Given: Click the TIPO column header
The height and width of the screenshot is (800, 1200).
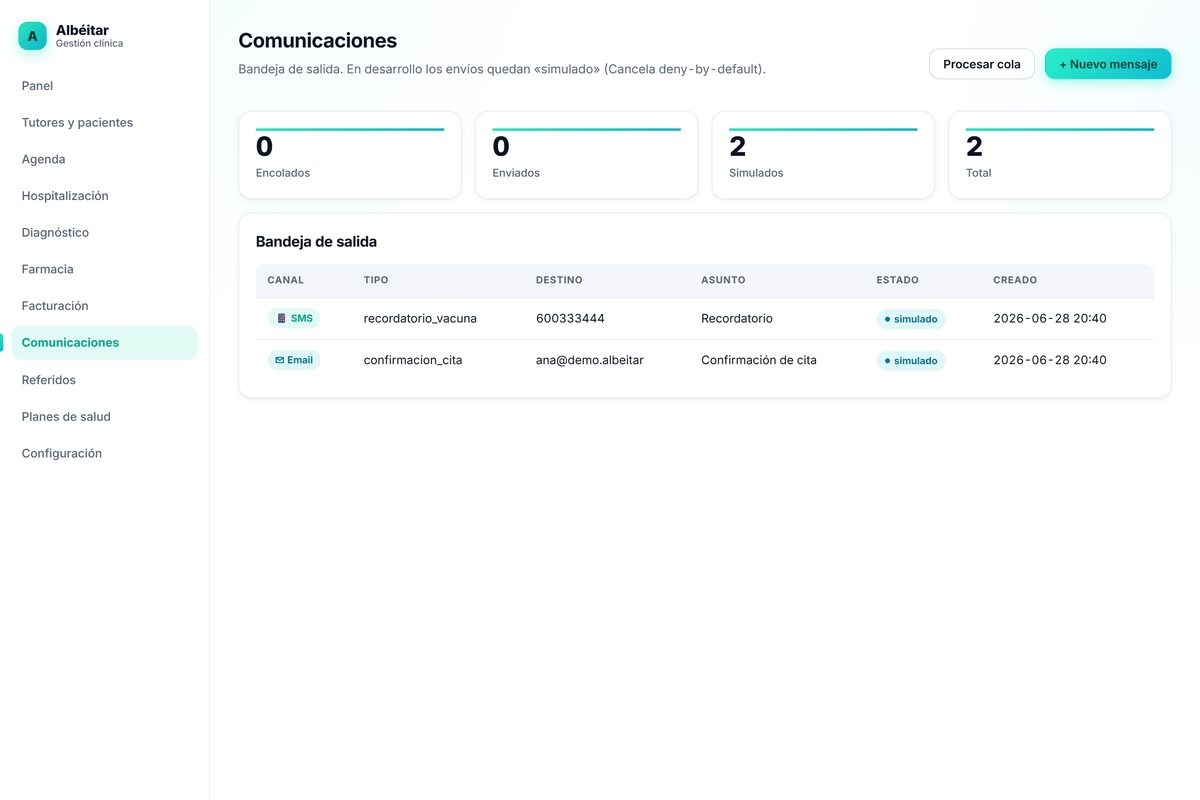Looking at the screenshot, I should [x=376, y=280].
